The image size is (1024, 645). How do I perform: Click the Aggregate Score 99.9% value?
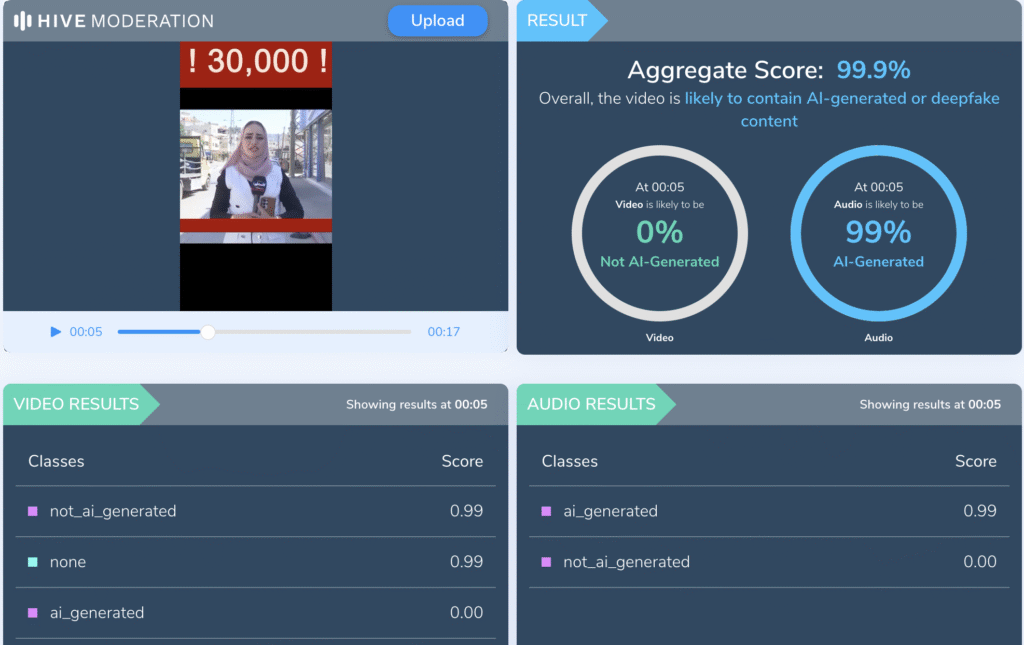[873, 70]
